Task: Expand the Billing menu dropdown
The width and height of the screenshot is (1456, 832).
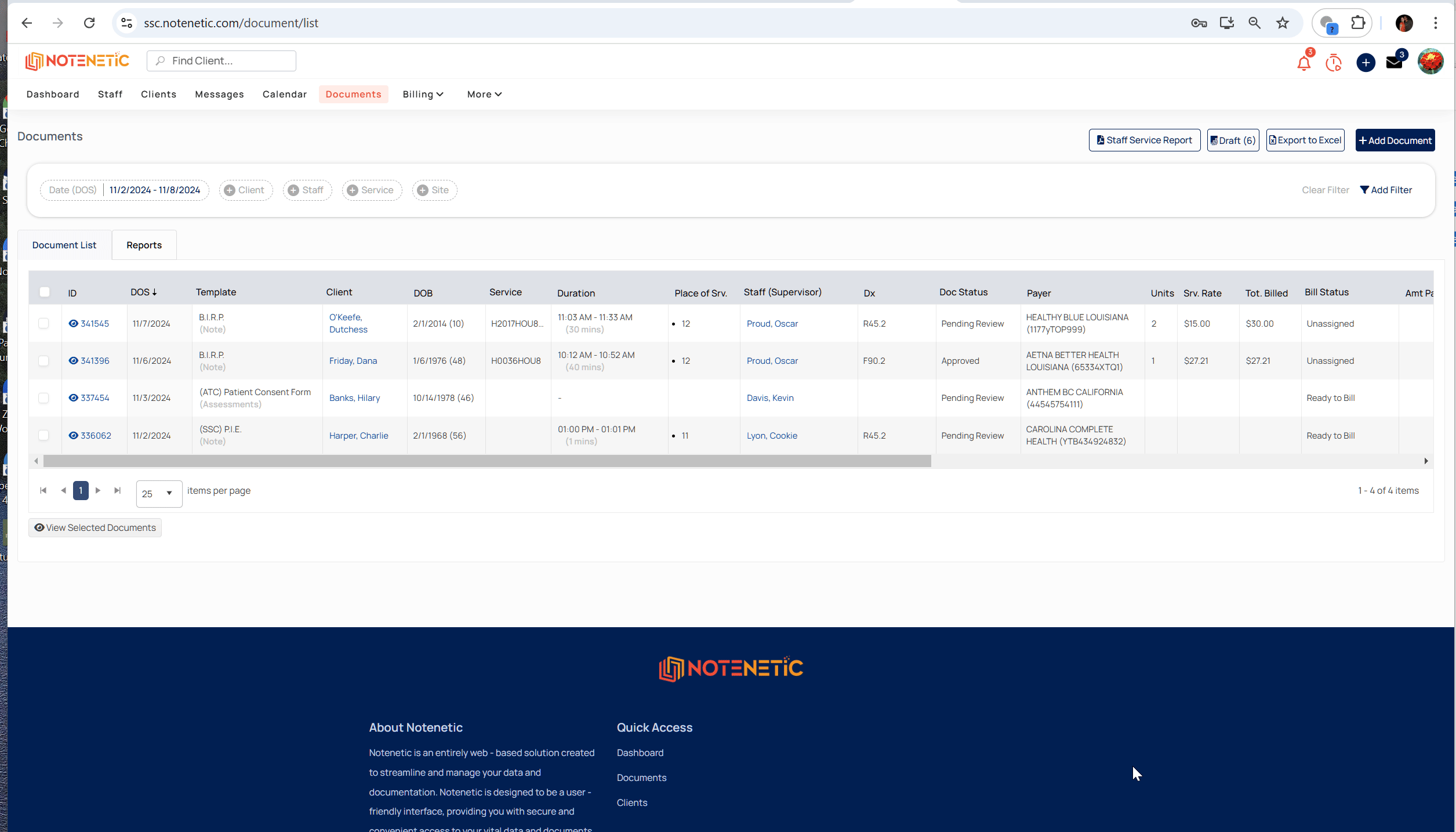Action: [423, 95]
